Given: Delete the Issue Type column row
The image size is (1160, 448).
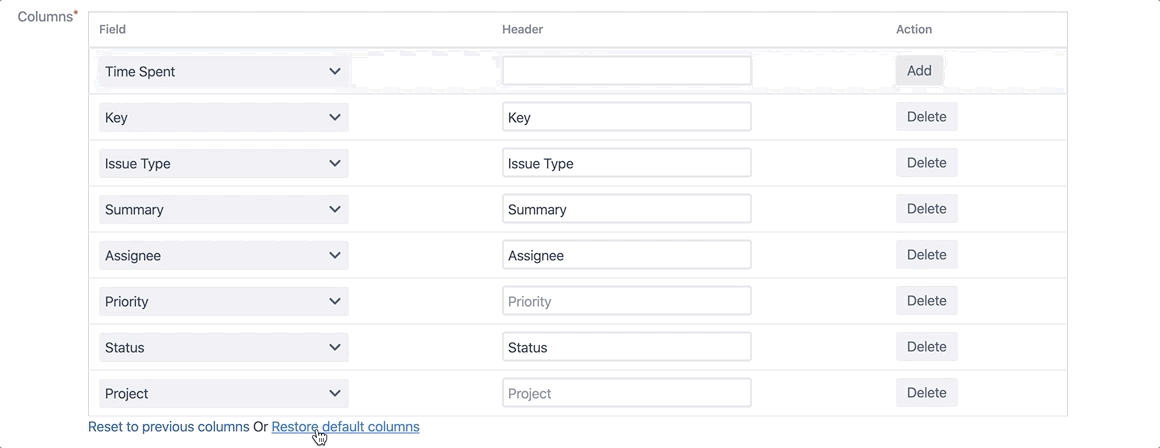Looking at the screenshot, I should click(926, 163).
